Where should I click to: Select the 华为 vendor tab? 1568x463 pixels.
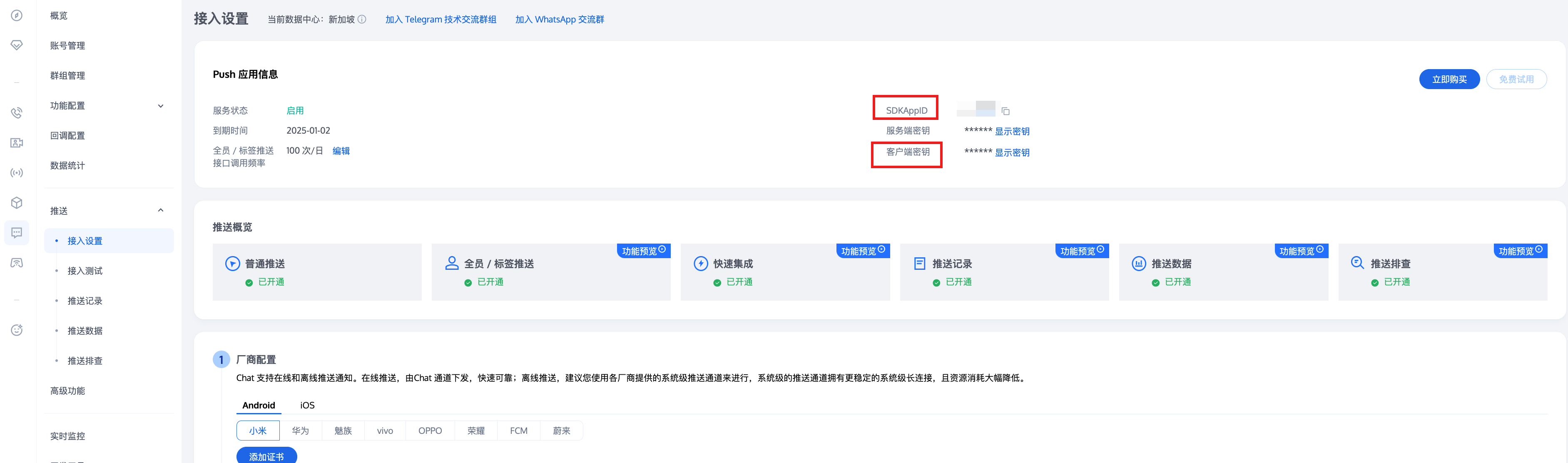click(300, 431)
